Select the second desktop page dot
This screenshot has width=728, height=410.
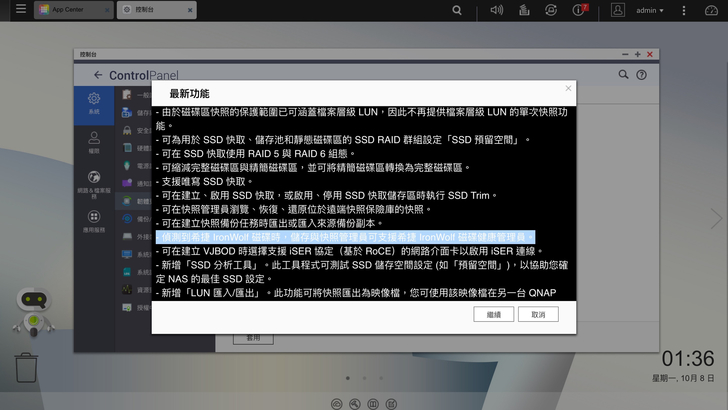(x=364, y=378)
